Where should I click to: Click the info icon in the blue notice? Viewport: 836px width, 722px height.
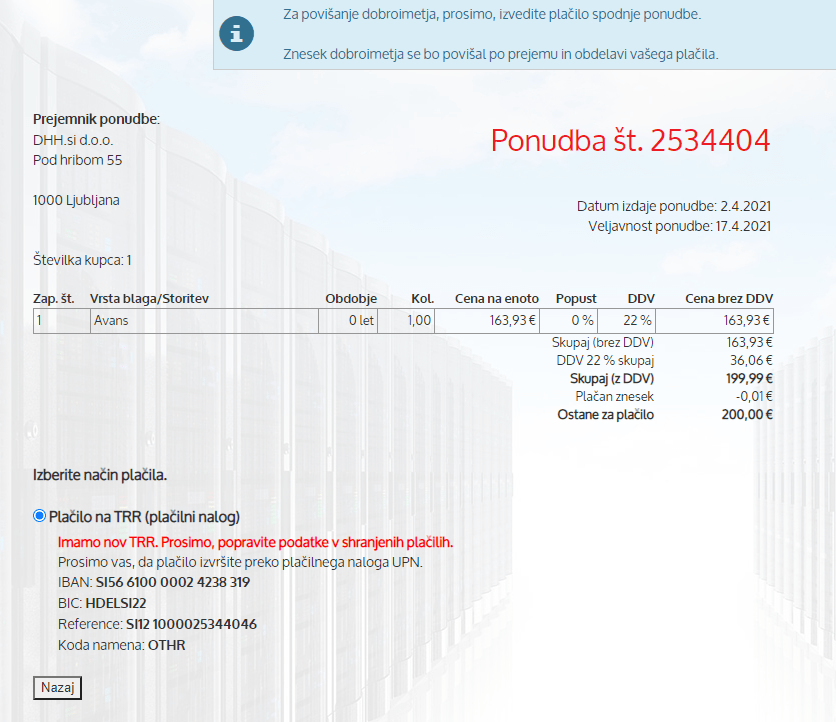coord(236,34)
